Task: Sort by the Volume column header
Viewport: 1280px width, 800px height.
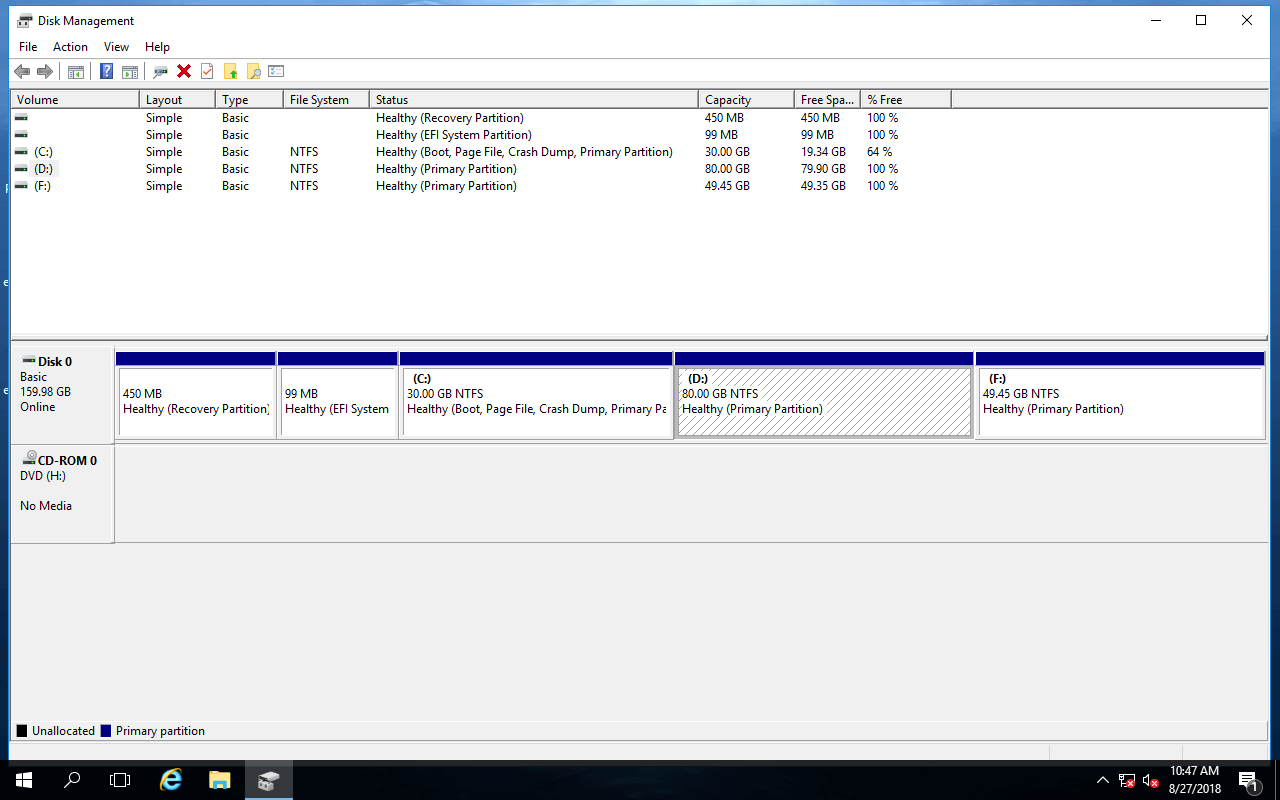Action: 75,100
